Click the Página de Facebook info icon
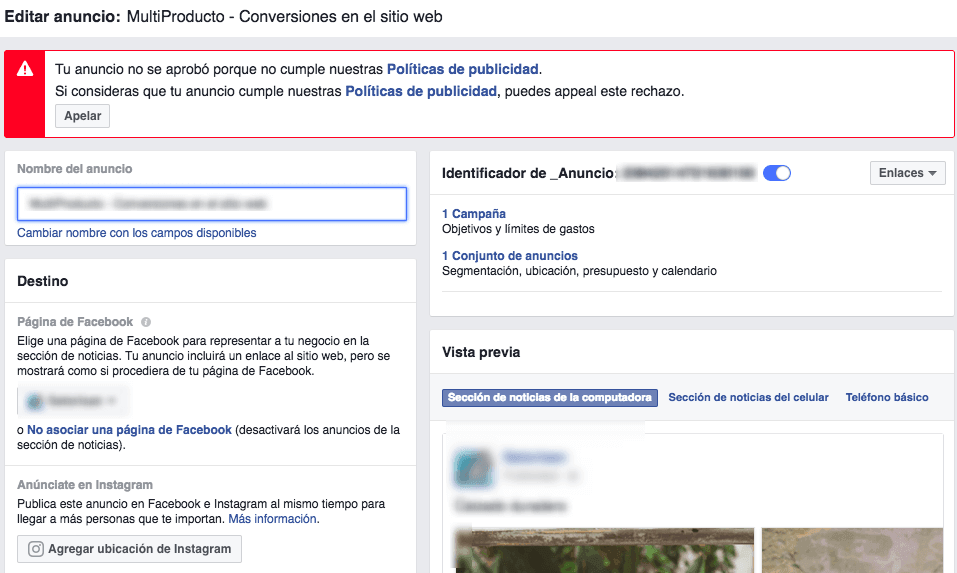 pos(146,322)
